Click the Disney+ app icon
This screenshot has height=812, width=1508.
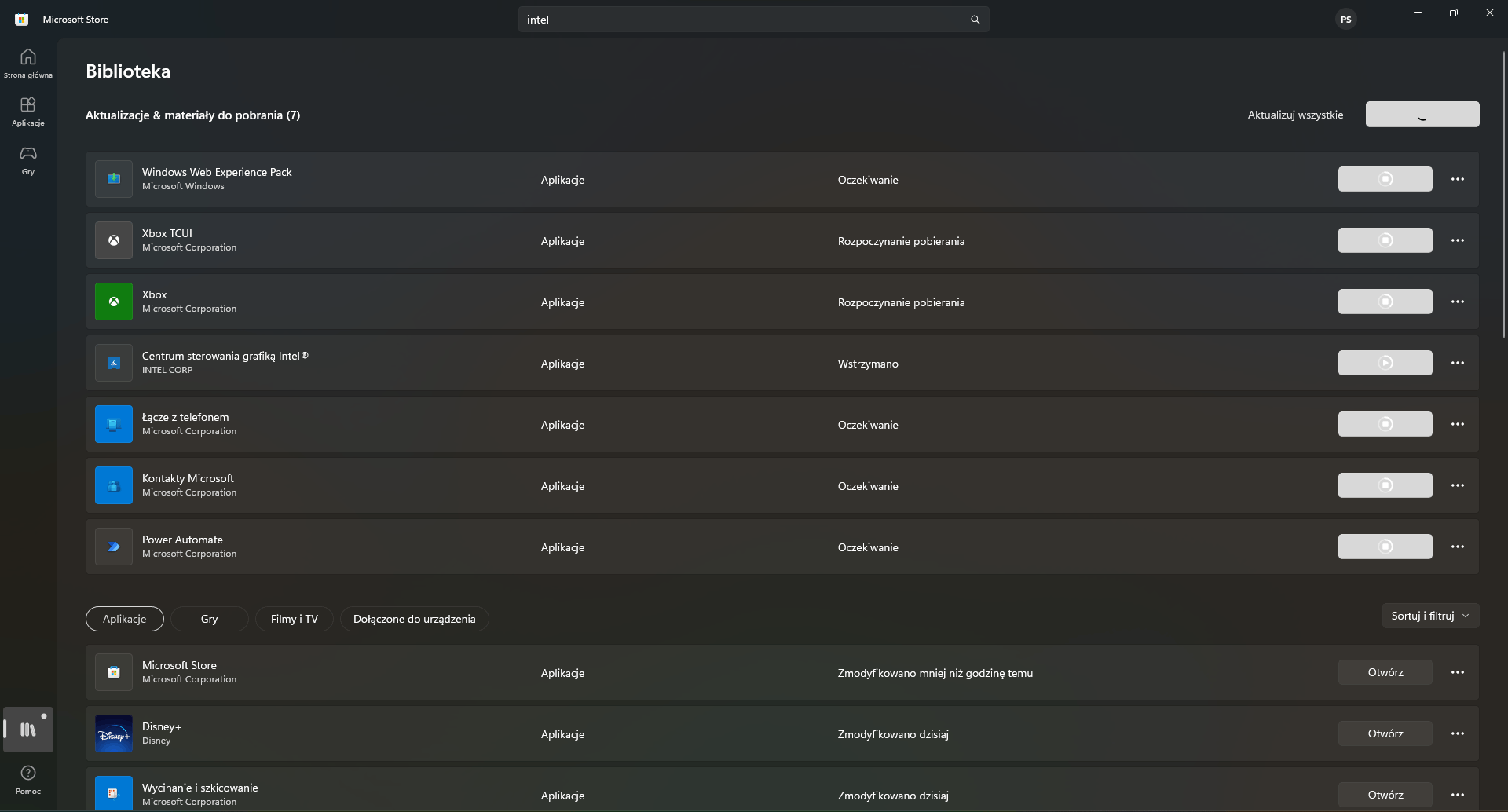pos(114,733)
